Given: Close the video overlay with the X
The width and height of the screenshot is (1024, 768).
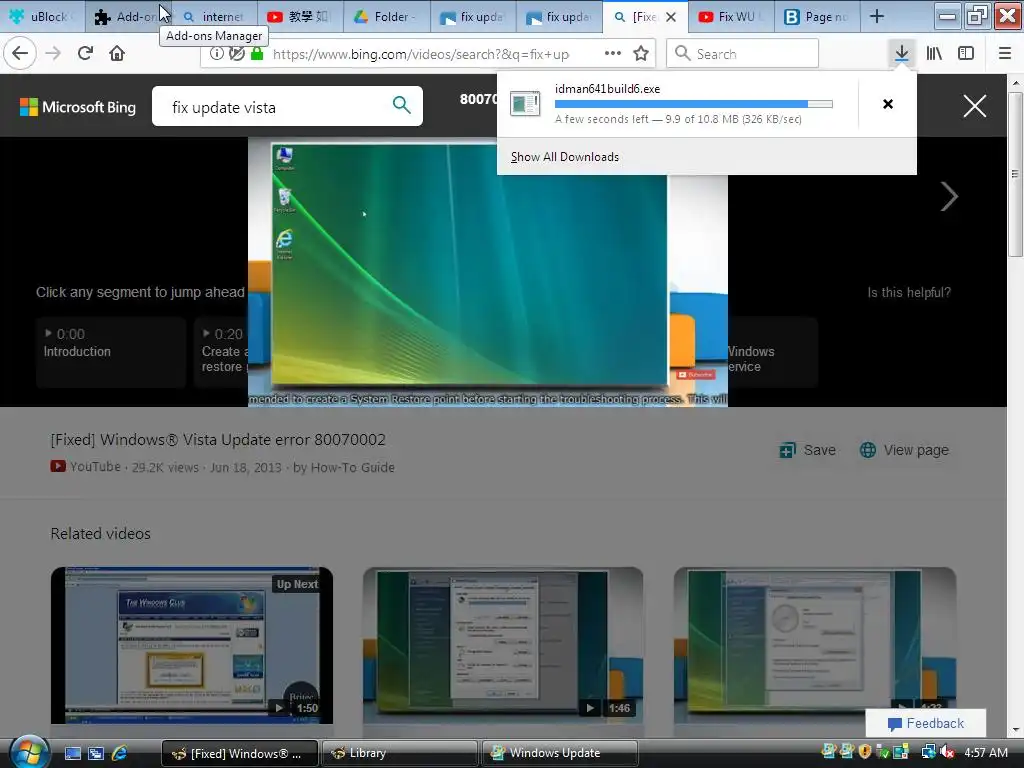Looking at the screenshot, I should 974,106.
